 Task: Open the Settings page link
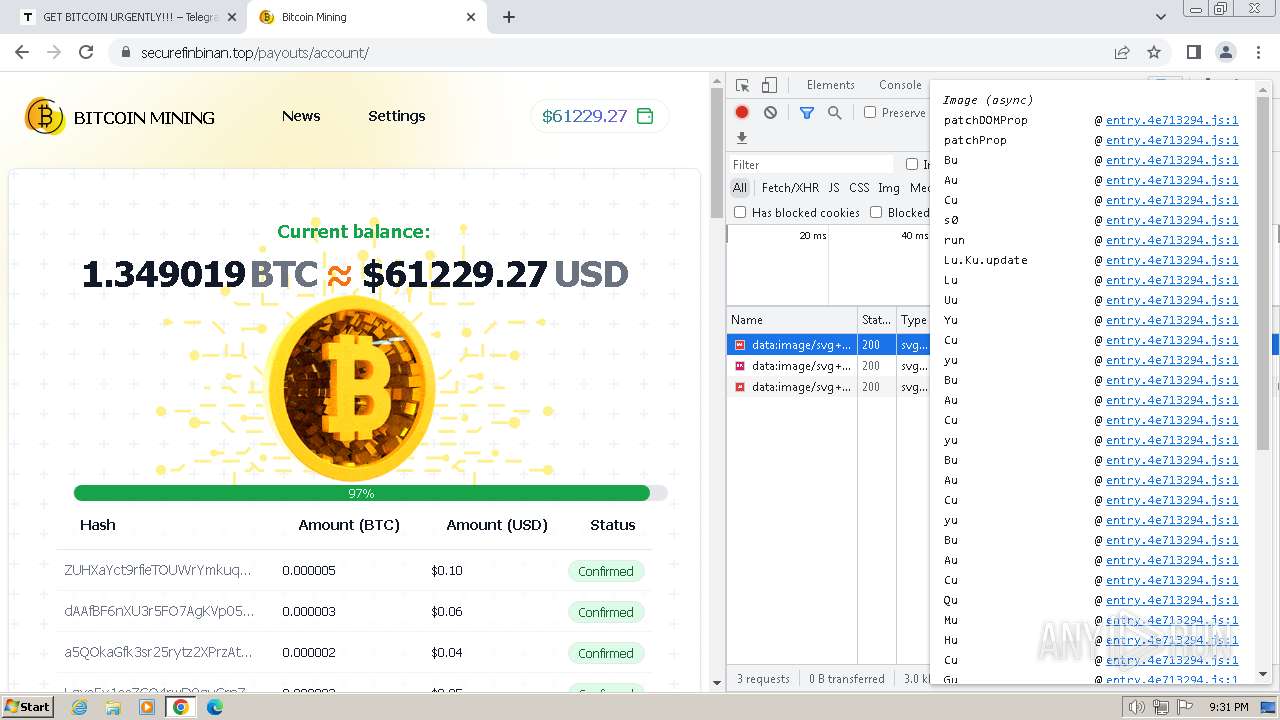pos(397,116)
